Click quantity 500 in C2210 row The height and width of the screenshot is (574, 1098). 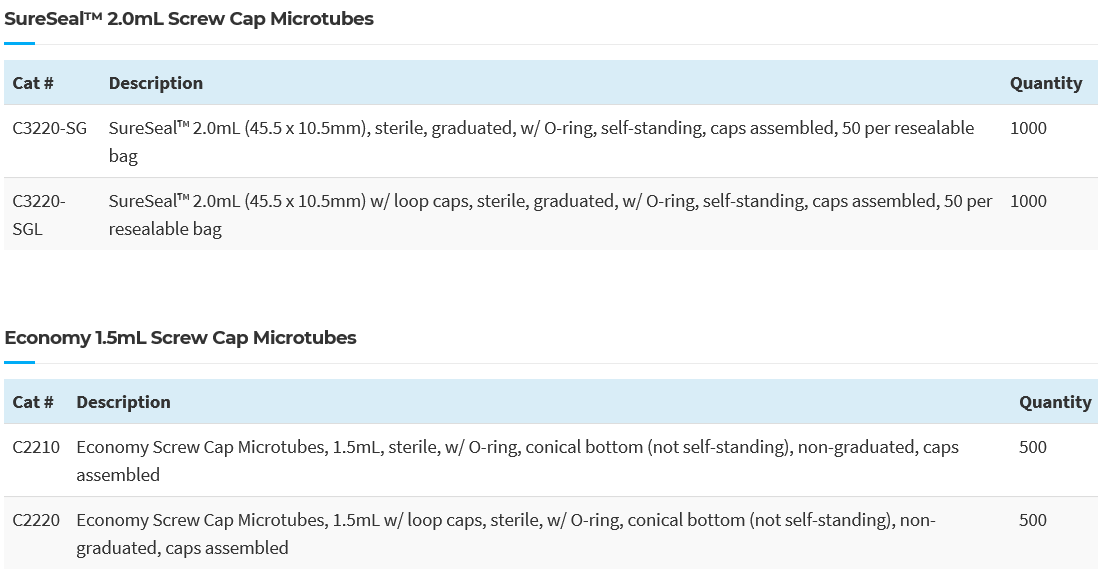pyautogui.click(x=1033, y=447)
